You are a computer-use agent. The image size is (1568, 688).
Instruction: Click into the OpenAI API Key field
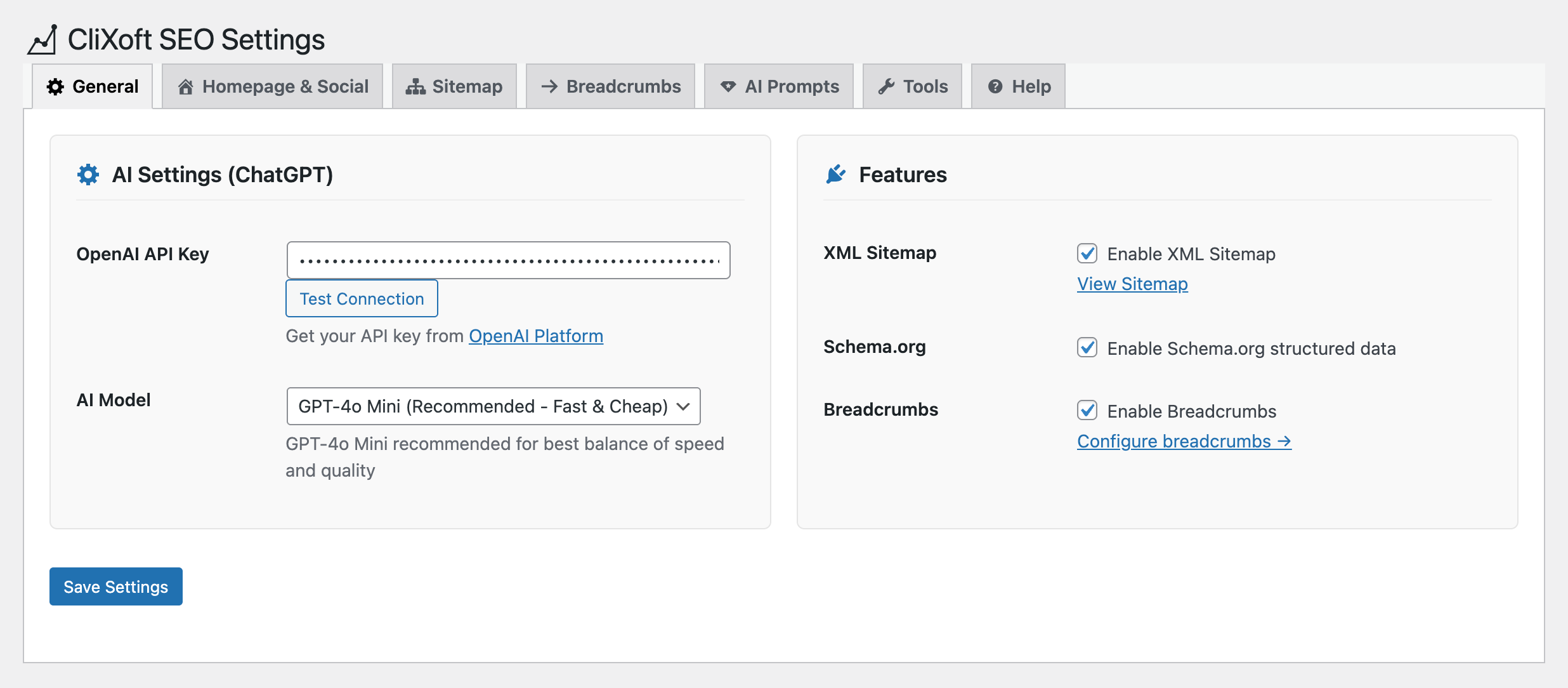508,260
